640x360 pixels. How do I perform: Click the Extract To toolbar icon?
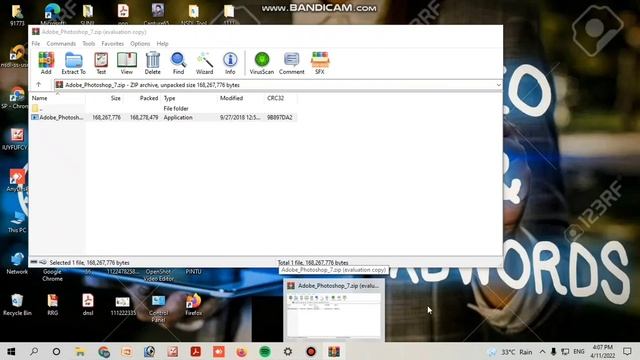(73, 63)
